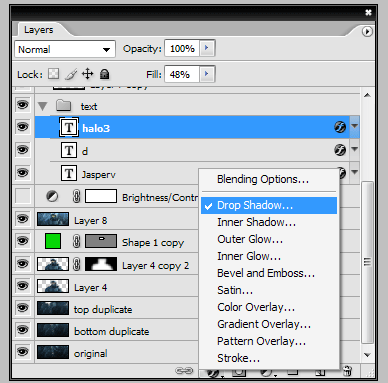Screen dimensions: 388x383
Task: Click the link layers icon at panel bottom
Action: point(184,371)
